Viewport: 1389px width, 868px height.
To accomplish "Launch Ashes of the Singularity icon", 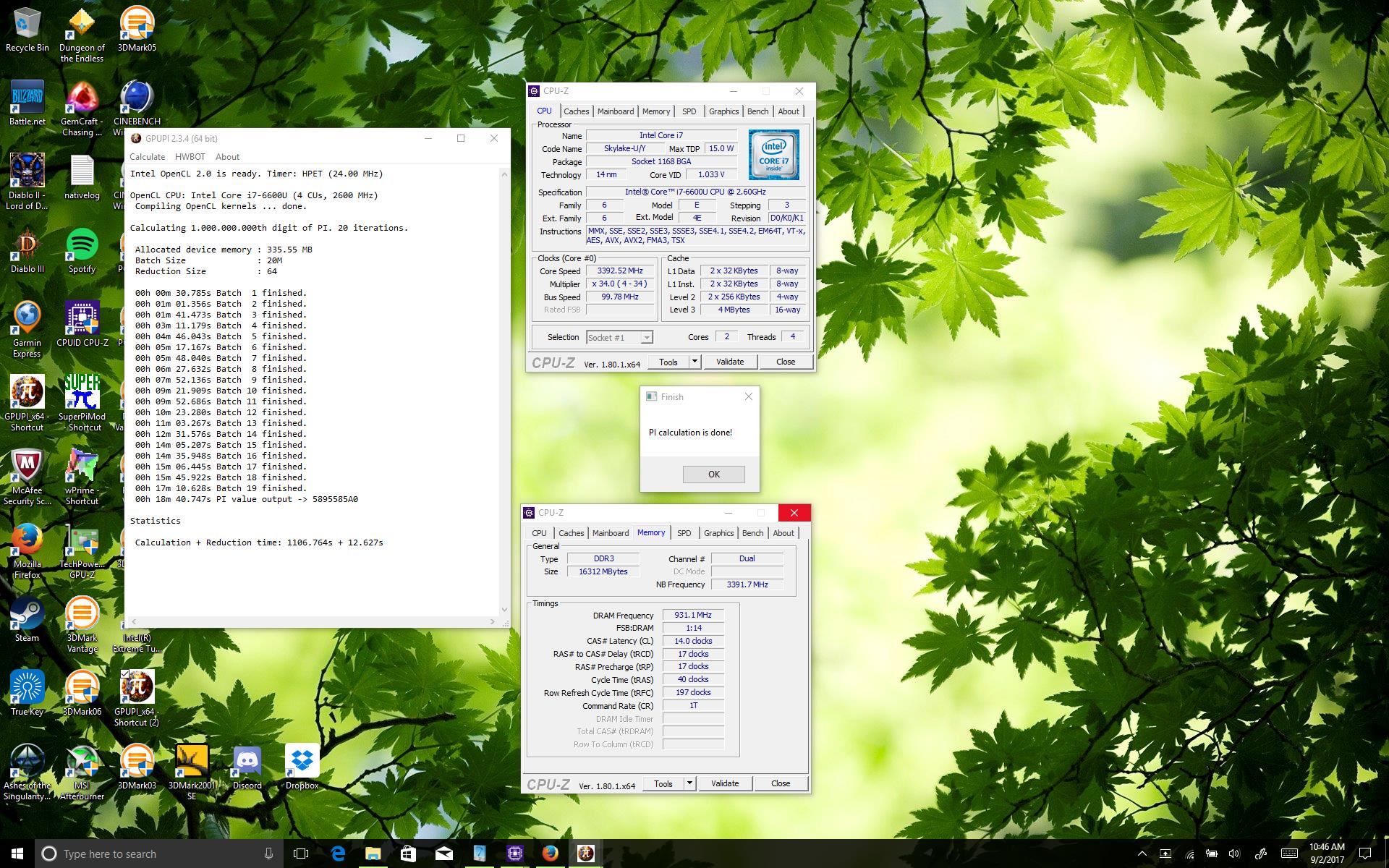I will [x=27, y=773].
